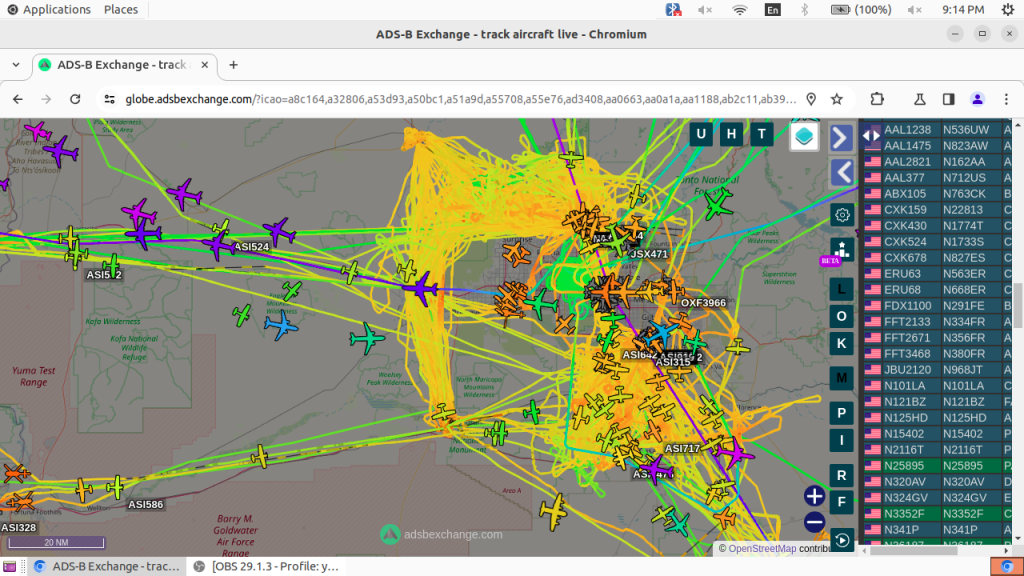The height and width of the screenshot is (576, 1024).
Task: Toggle the I map option
Action: pos(841,441)
